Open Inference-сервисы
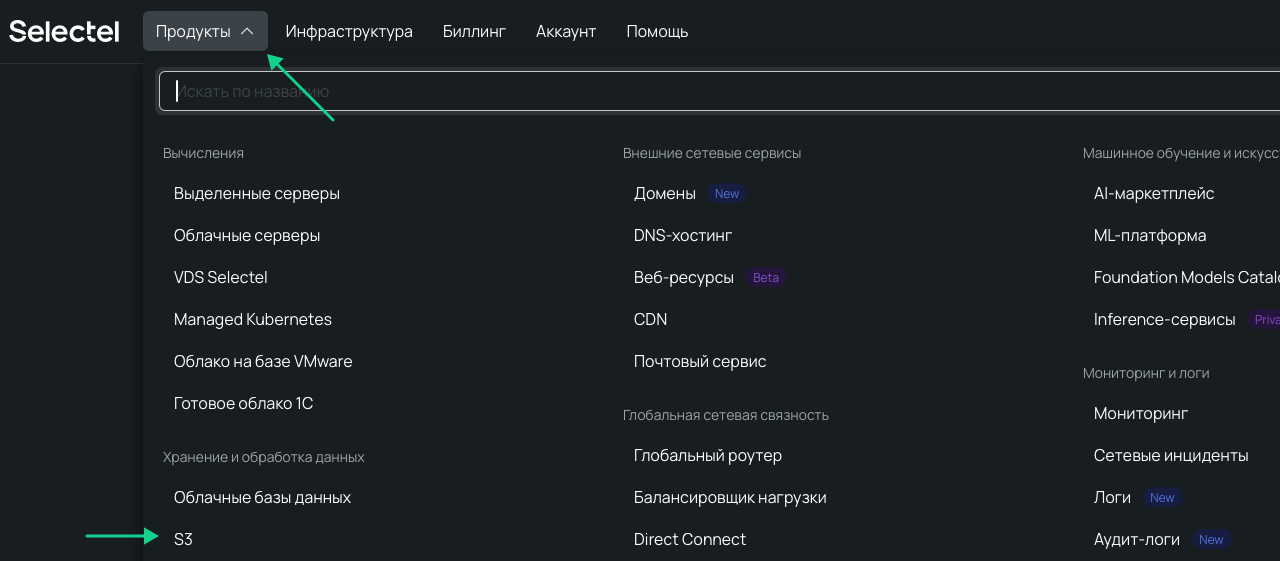This screenshot has height=561, width=1280. pyautogui.click(x=1165, y=319)
